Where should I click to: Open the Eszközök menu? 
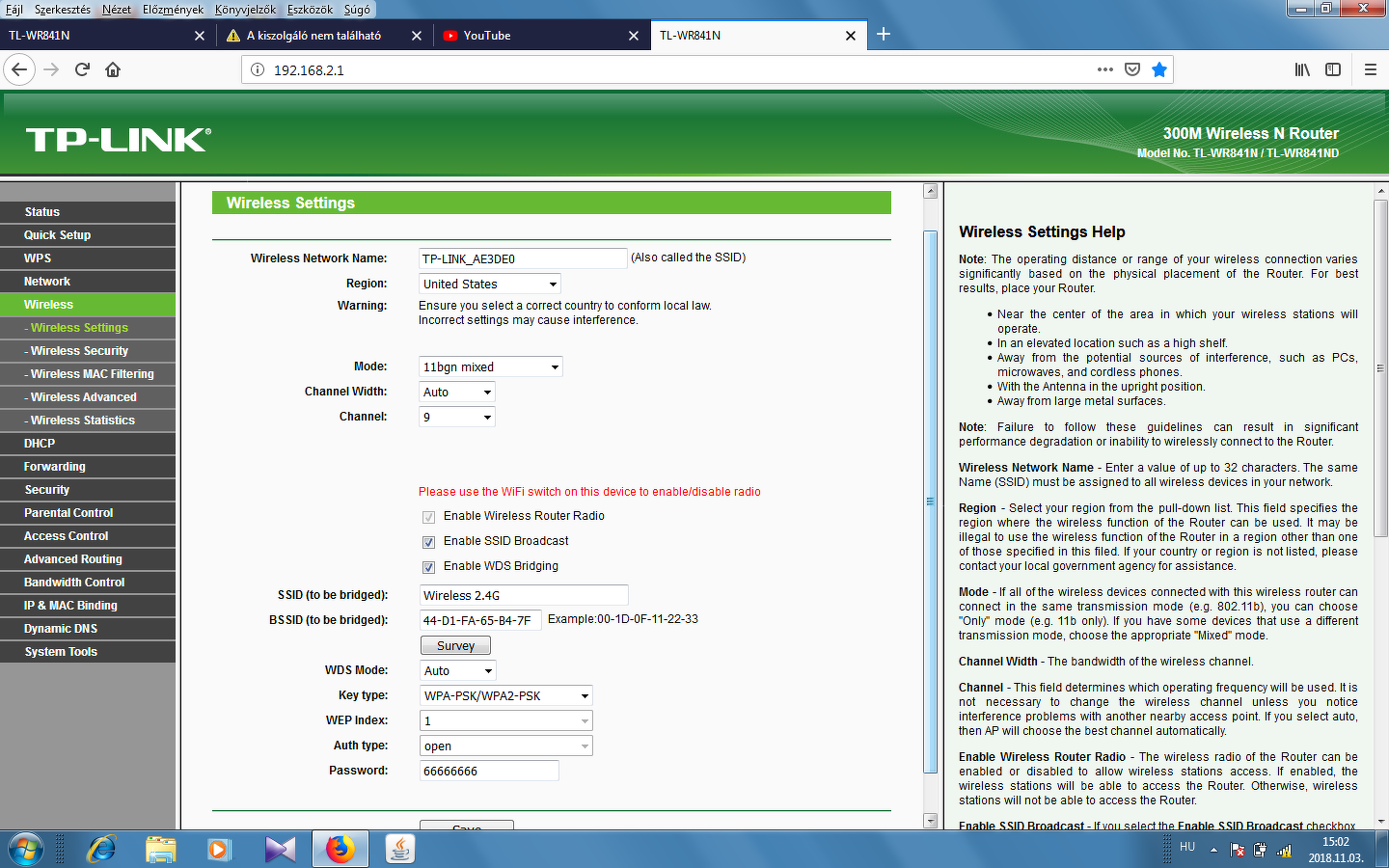tap(310, 10)
